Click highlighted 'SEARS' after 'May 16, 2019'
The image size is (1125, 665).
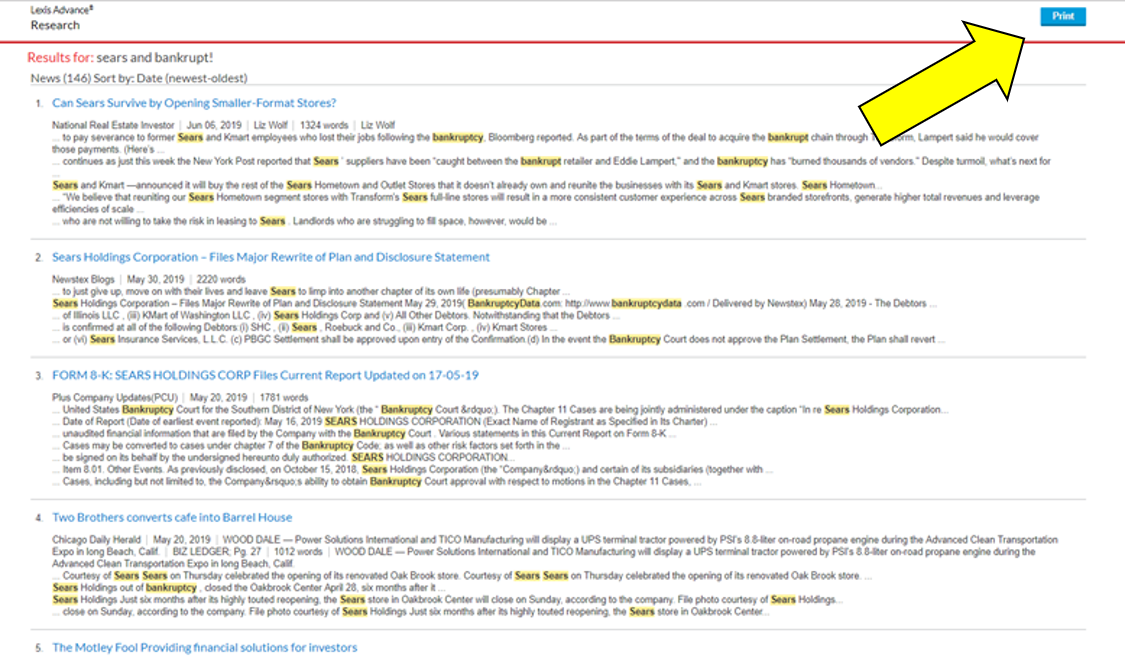[341, 421]
